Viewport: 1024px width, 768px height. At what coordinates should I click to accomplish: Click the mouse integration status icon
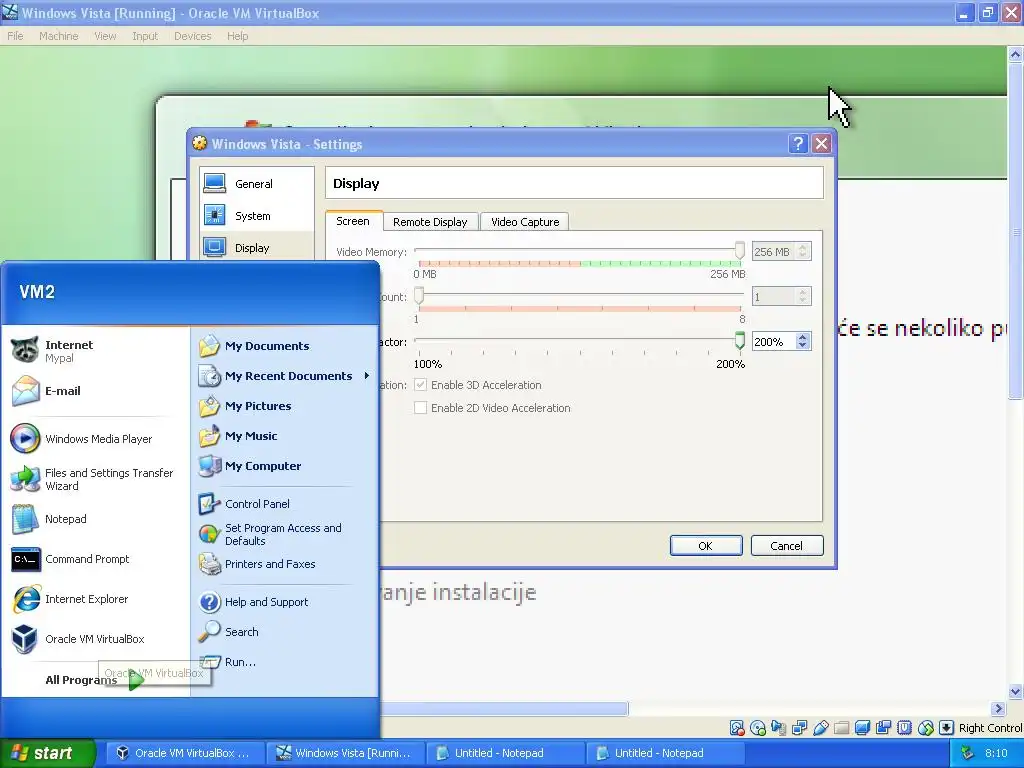[925, 728]
